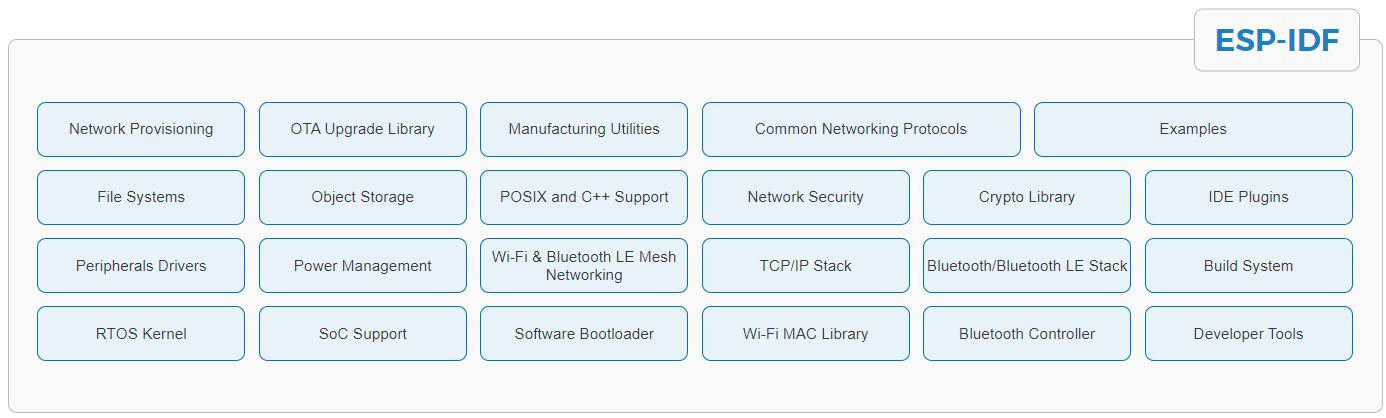Open the Manufacturing Utilities component

pyautogui.click(x=584, y=129)
